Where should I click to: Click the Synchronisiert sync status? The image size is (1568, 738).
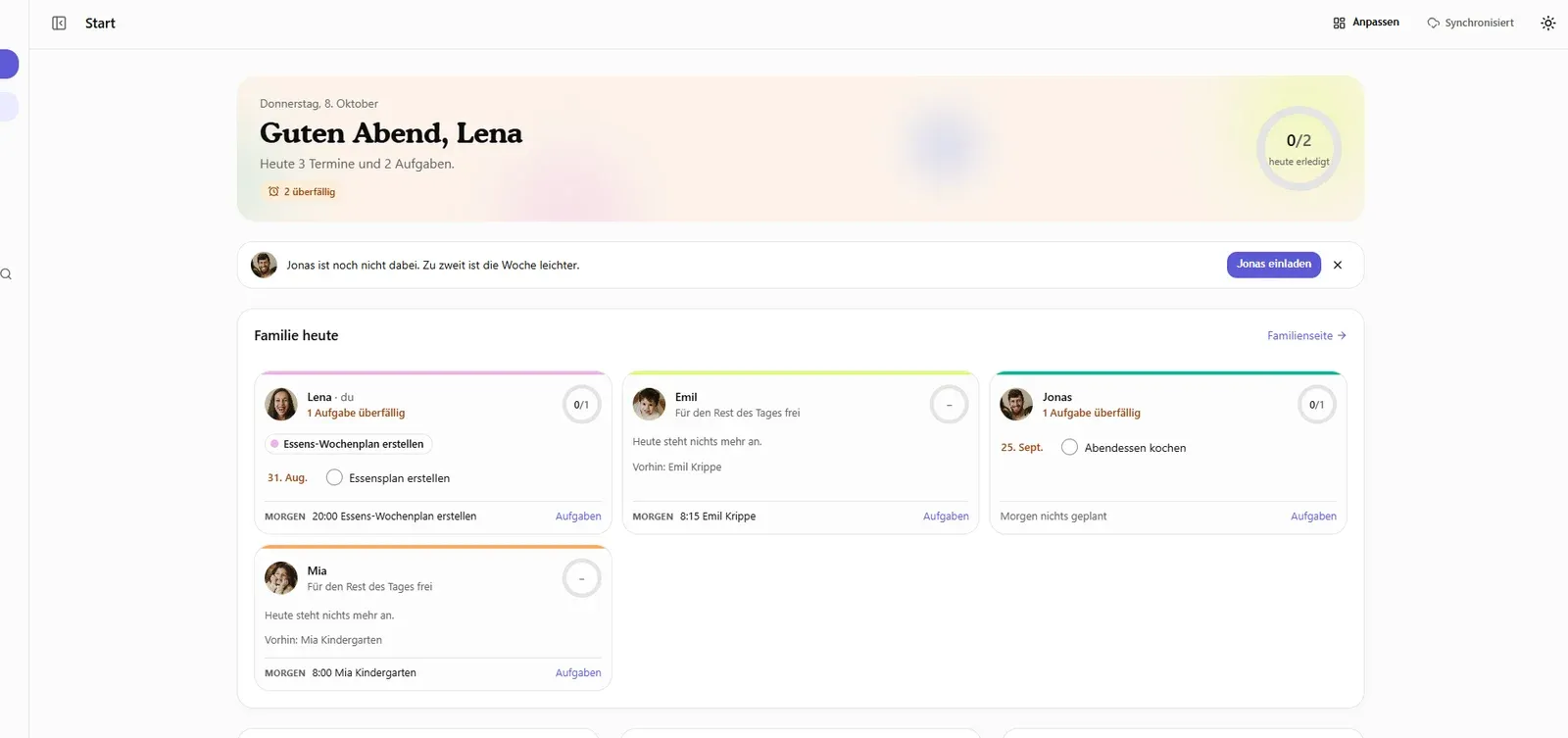1471,23
